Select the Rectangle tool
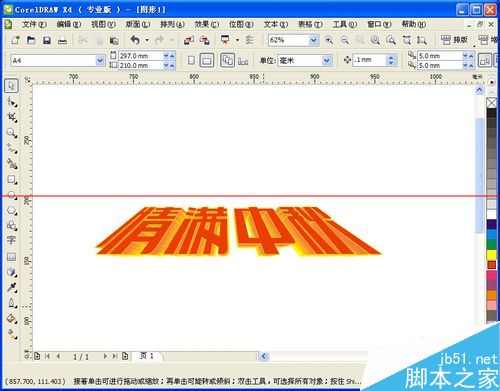This screenshot has width=500, height=391. coord(12,180)
